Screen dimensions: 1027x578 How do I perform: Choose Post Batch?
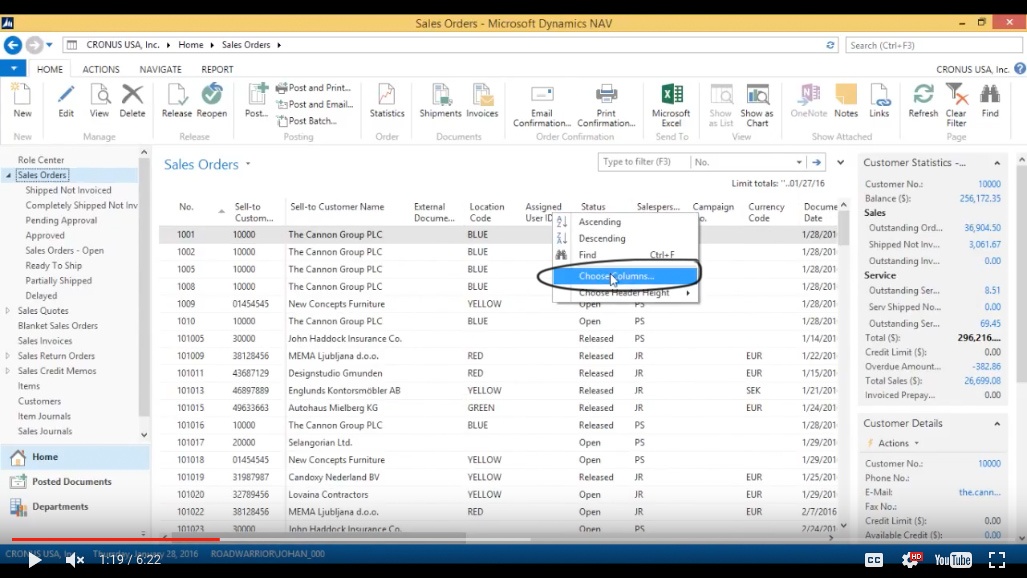tap(307, 121)
